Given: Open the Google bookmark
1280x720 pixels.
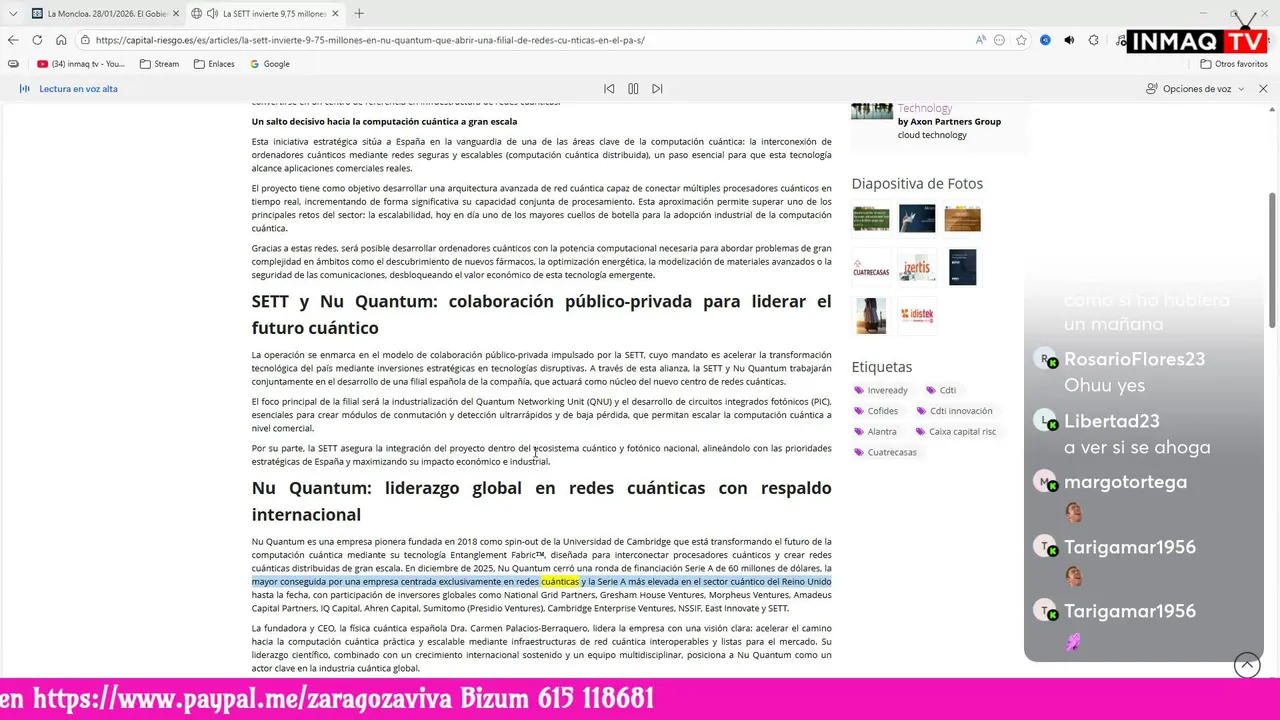Looking at the screenshot, I should pos(270,64).
